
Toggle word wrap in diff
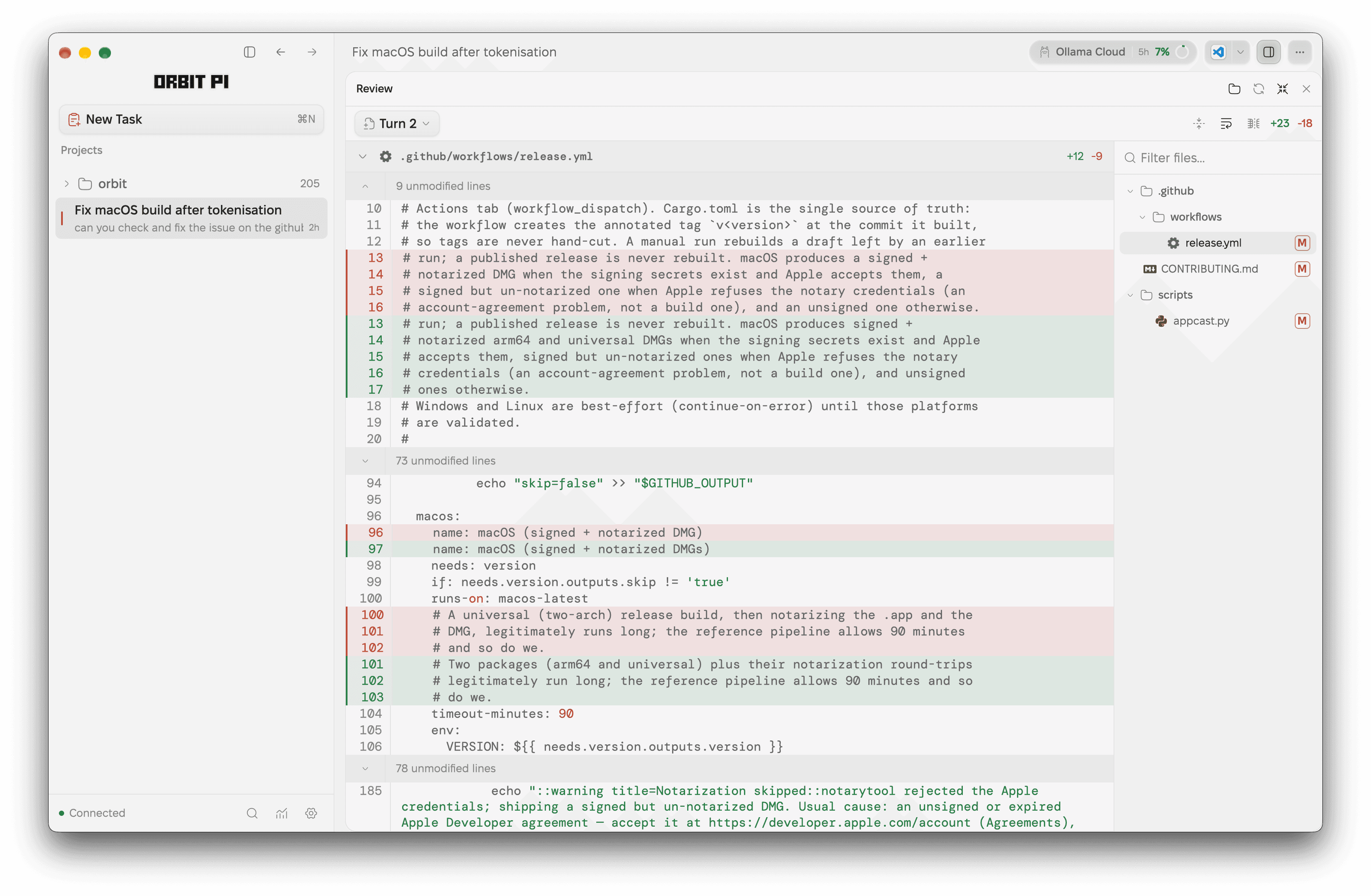tap(1226, 123)
